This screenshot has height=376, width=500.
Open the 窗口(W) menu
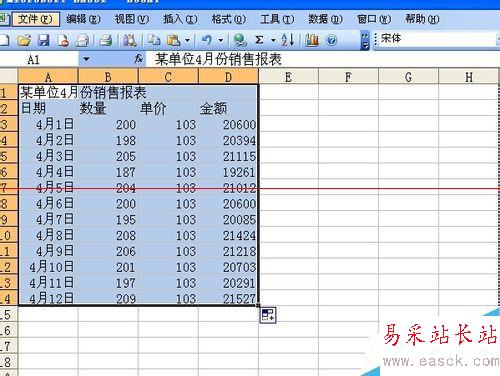point(374,19)
